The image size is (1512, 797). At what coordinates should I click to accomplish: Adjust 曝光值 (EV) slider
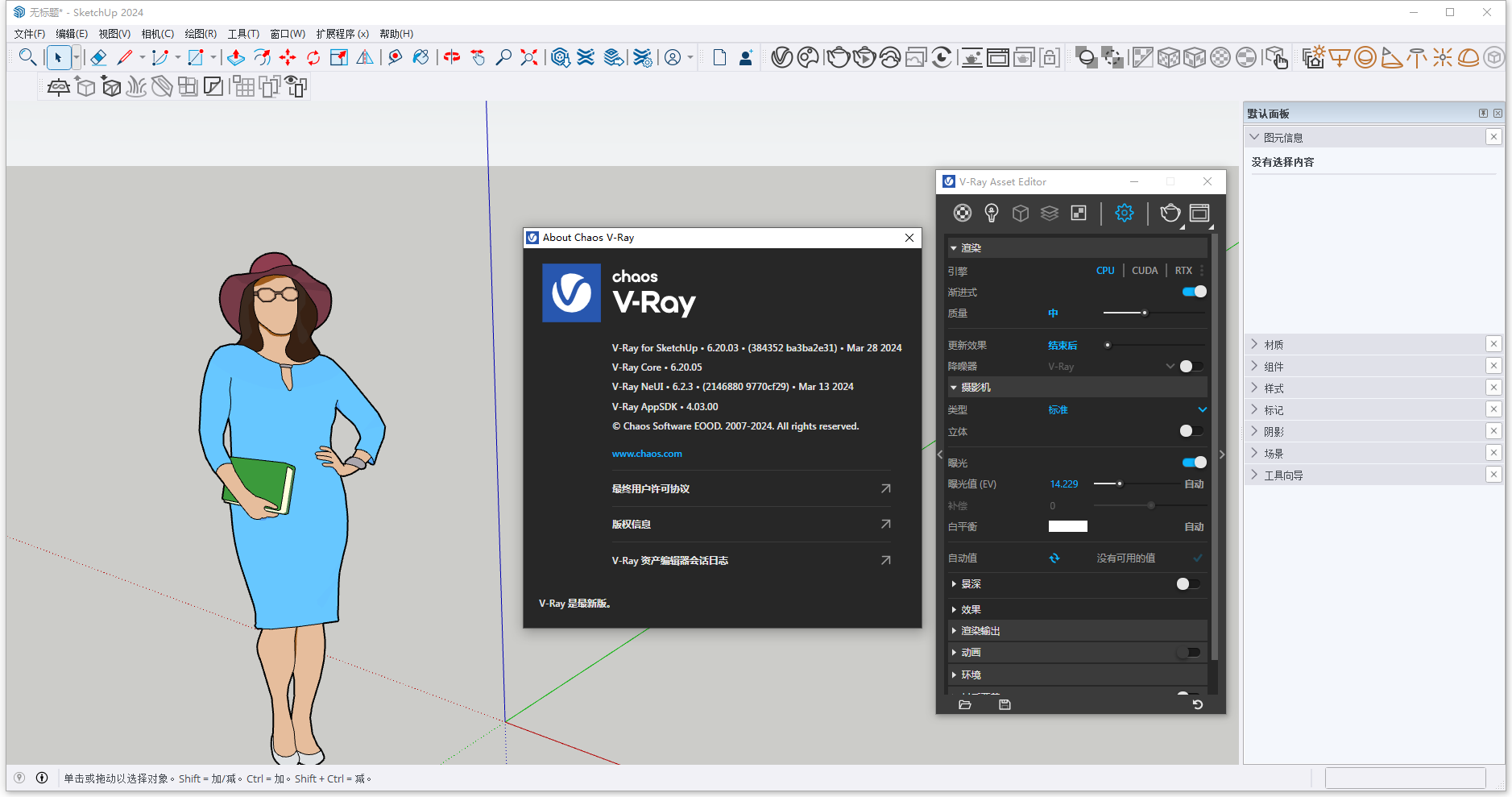[x=1136, y=484]
